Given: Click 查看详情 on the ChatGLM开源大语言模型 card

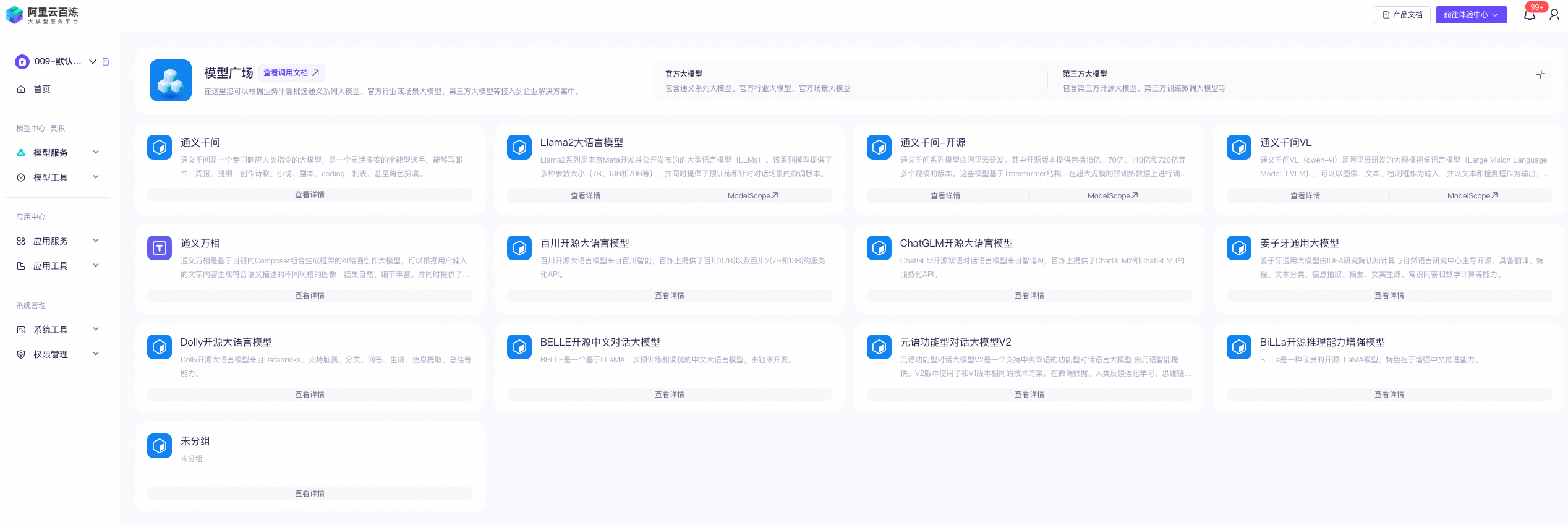Looking at the screenshot, I should [x=1029, y=296].
